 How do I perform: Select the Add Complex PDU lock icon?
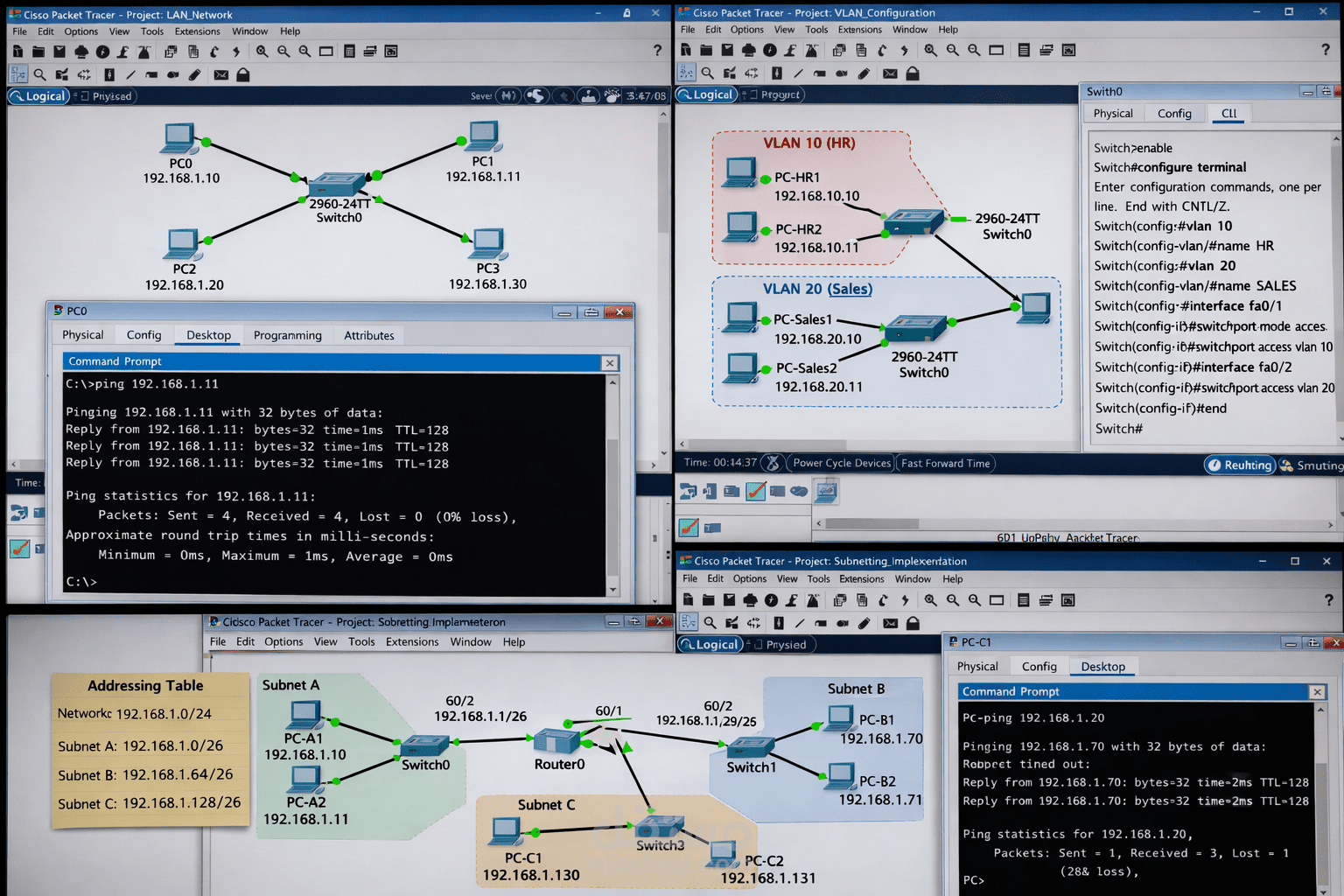click(242, 74)
